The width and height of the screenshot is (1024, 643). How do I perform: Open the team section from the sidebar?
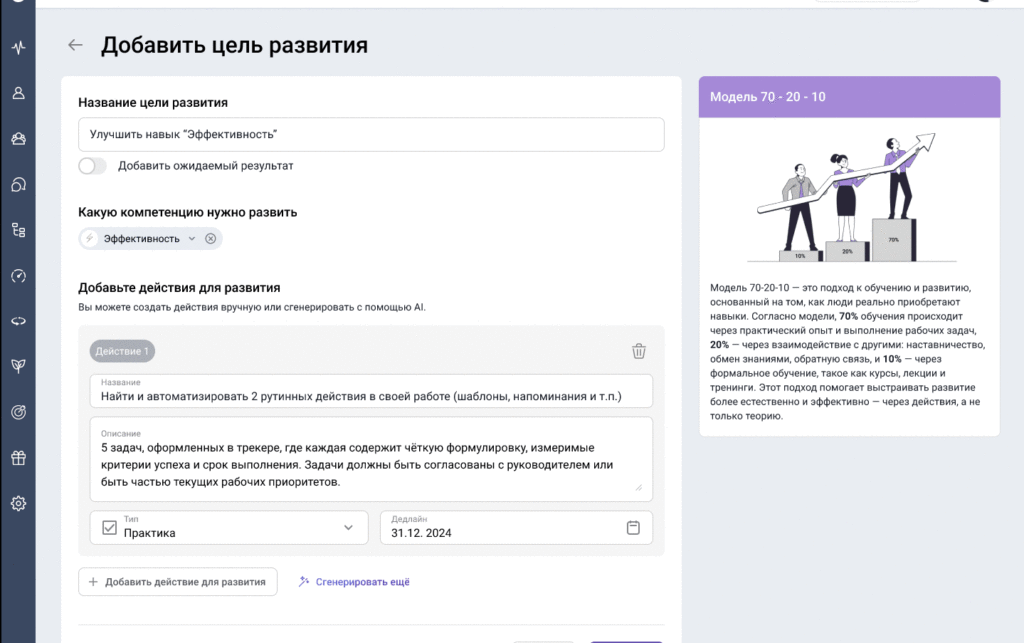pyautogui.click(x=18, y=138)
